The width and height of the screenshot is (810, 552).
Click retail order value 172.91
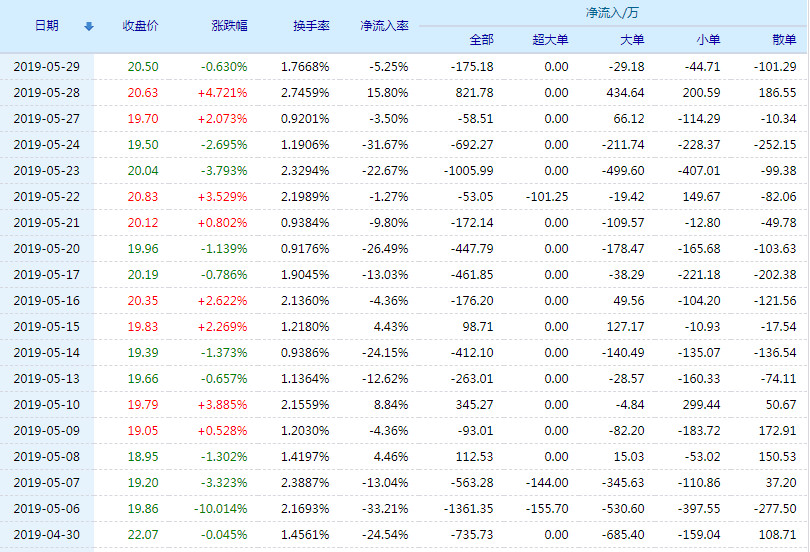pyautogui.click(x=777, y=431)
